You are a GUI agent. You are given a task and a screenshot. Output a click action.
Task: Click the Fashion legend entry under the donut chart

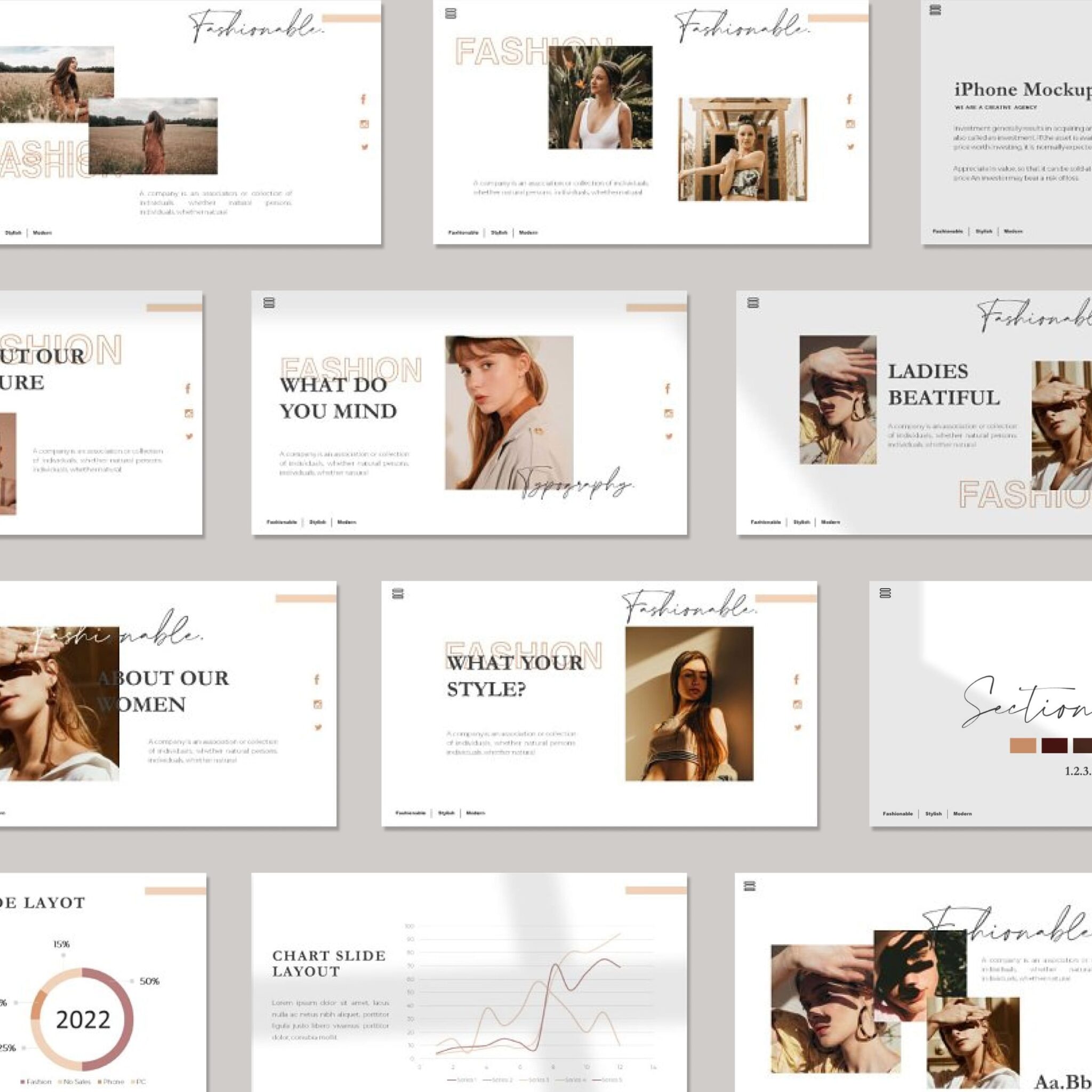click(36, 1082)
